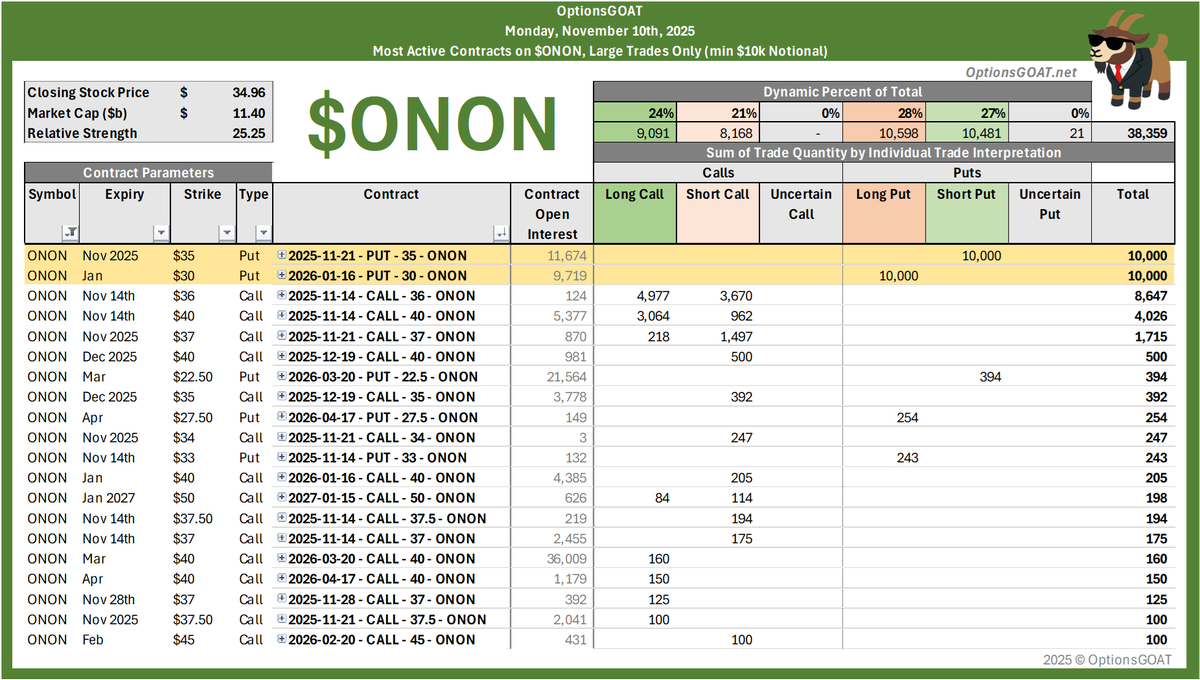Image resolution: width=1200 pixels, height=680 pixels.
Task: Select the 394 Short Put quantity cell
Action: click(966, 377)
